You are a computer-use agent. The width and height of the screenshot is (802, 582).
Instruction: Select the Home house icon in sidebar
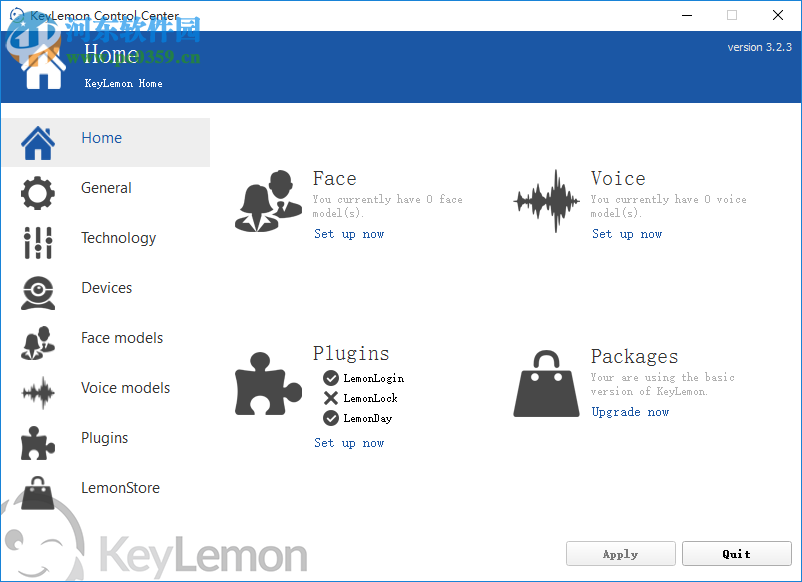(37, 142)
